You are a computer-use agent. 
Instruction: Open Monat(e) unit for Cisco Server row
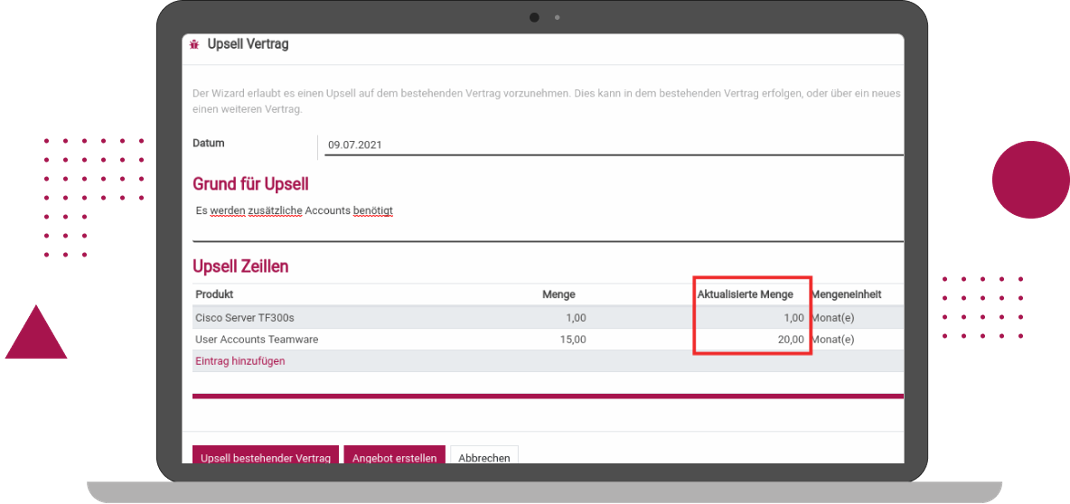coord(833,318)
